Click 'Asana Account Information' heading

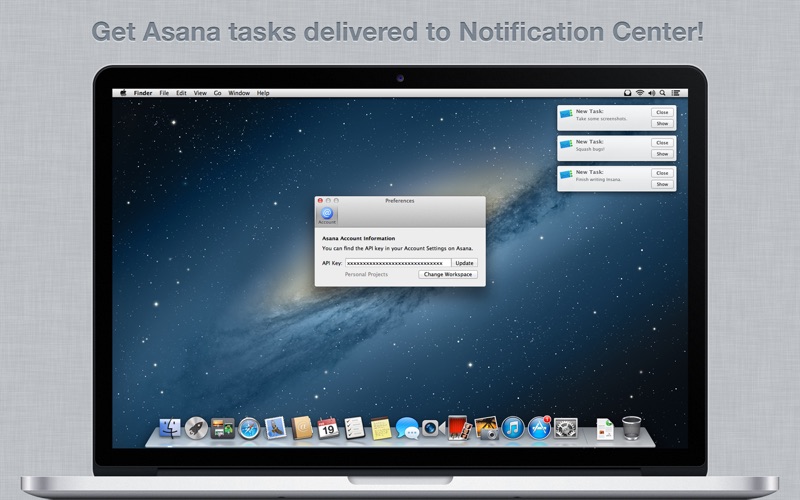(x=359, y=238)
